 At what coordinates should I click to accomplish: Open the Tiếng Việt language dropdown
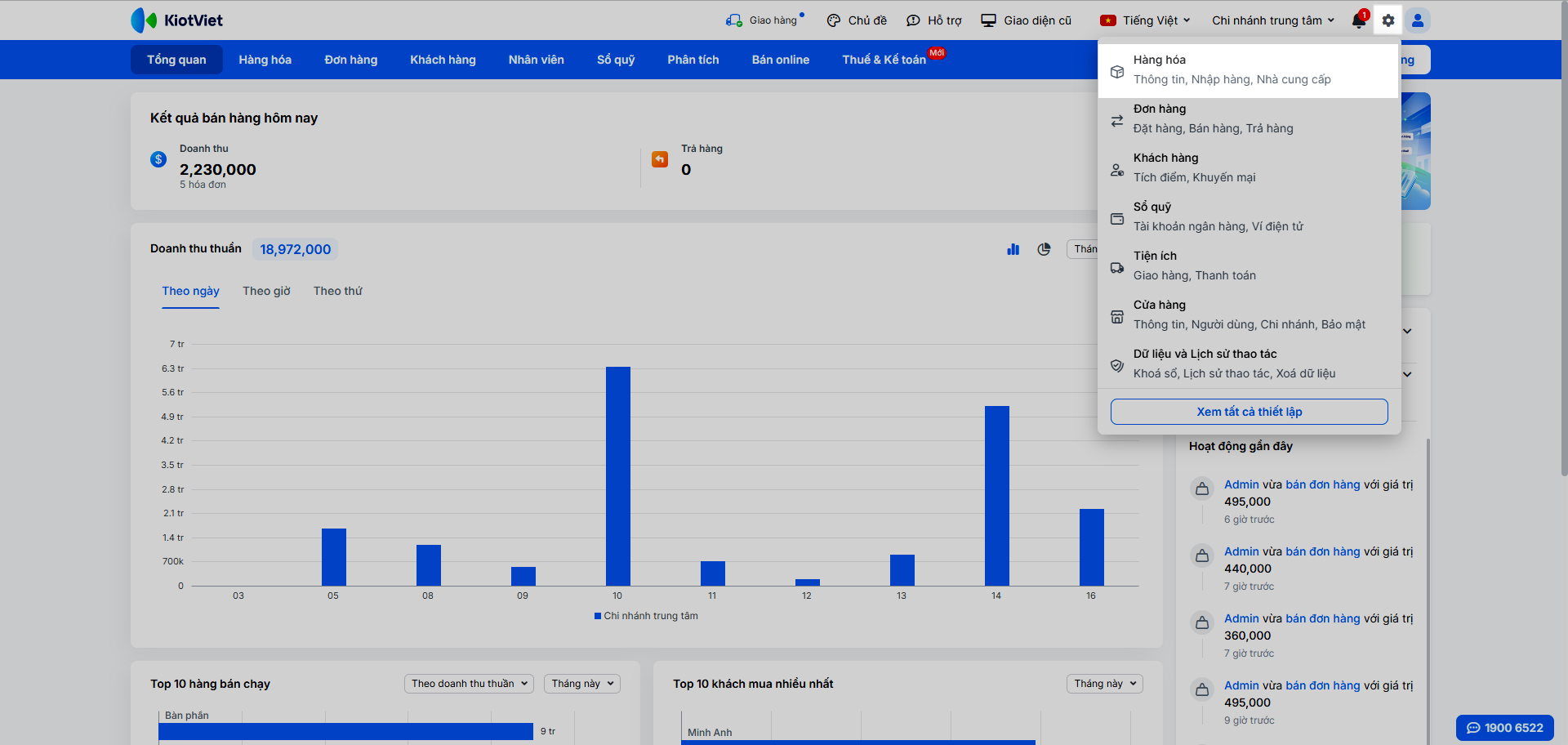coord(1146,20)
